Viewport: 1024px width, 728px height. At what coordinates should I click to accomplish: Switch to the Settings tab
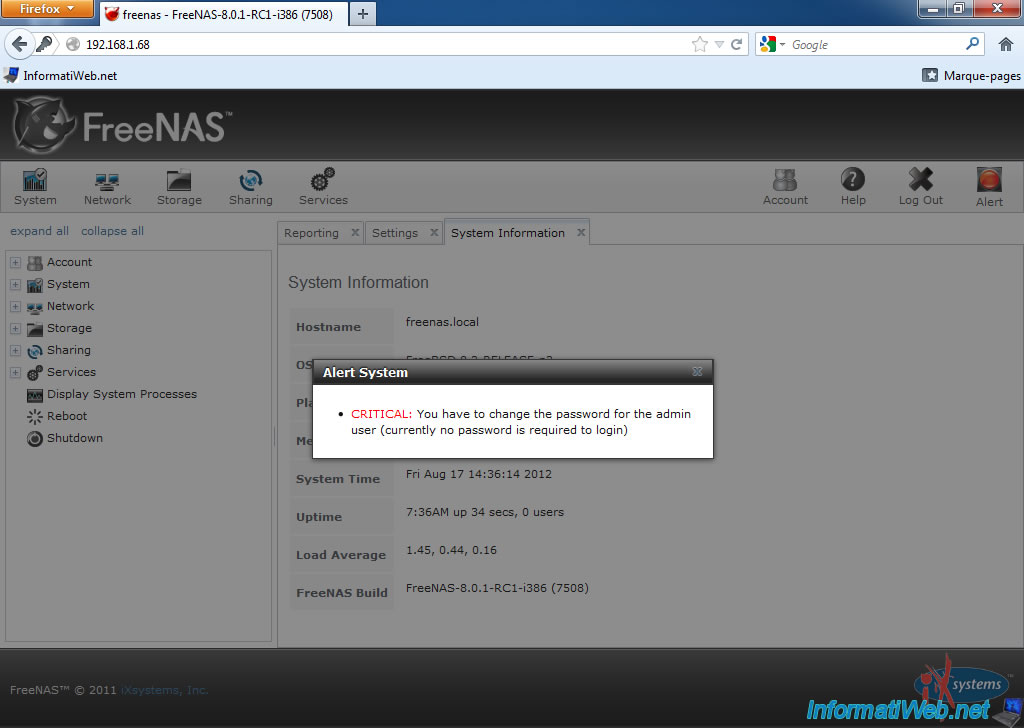tap(394, 233)
